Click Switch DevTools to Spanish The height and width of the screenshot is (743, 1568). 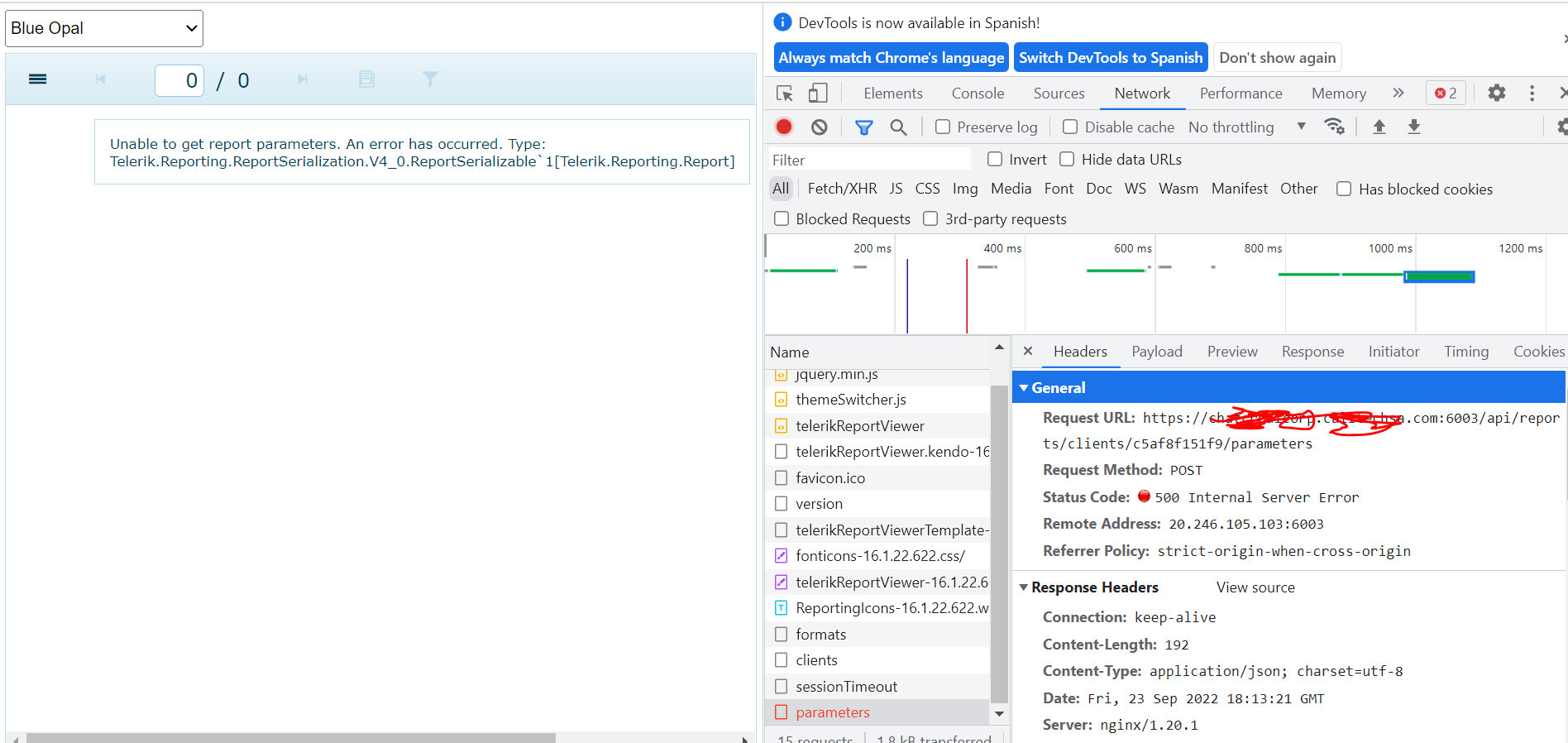(x=1110, y=58)
